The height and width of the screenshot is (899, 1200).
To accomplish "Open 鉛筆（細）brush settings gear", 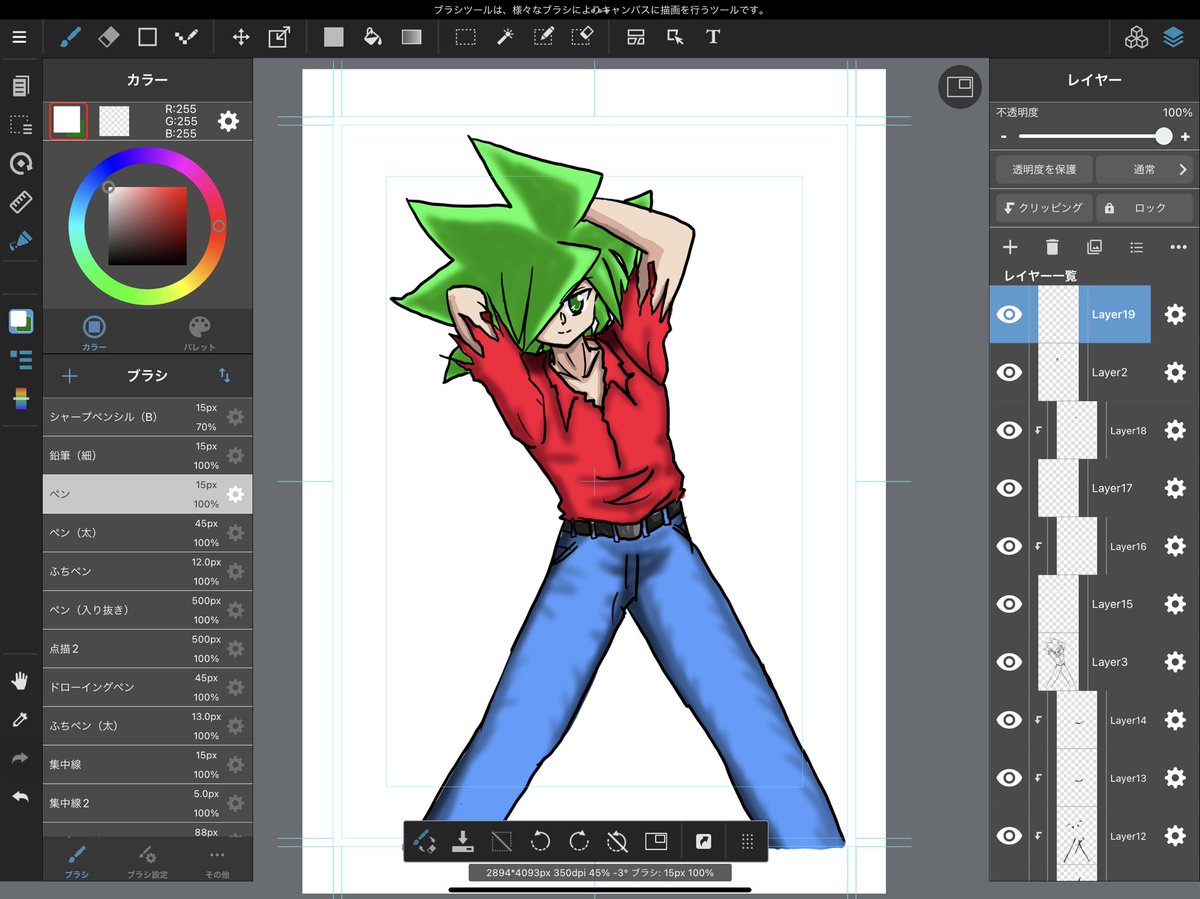I will pos(235,455).
